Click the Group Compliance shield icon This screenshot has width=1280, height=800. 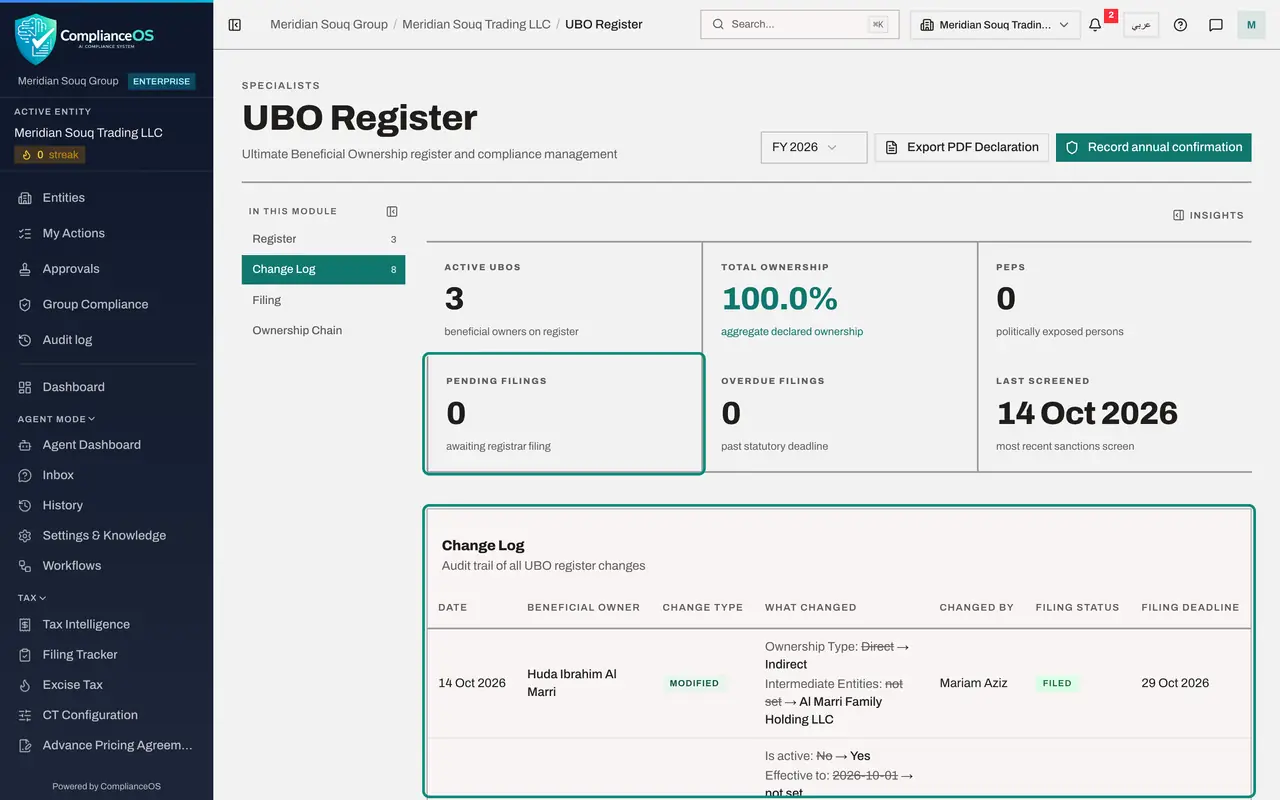pos(25,304)
